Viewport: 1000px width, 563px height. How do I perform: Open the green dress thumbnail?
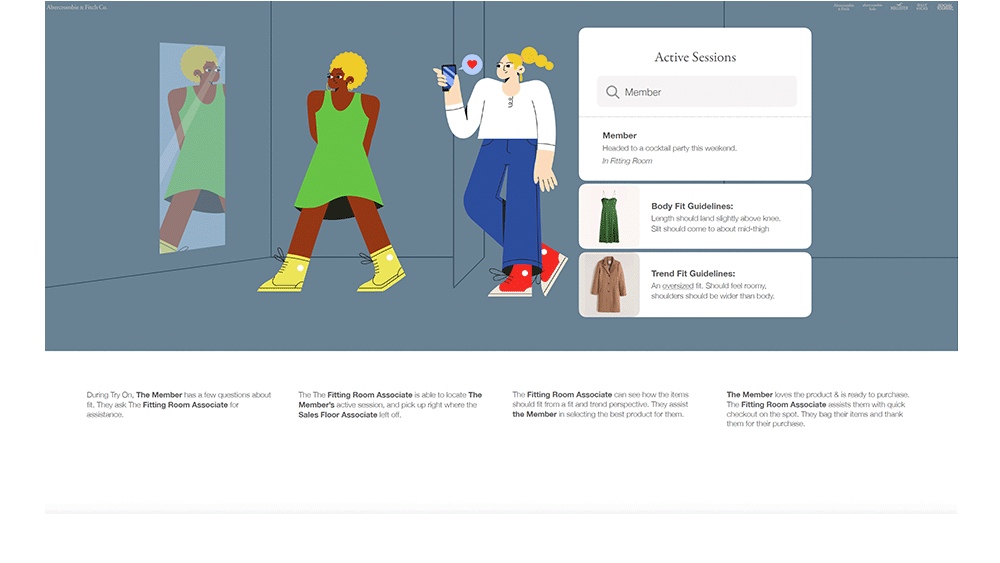pos(609,217)
